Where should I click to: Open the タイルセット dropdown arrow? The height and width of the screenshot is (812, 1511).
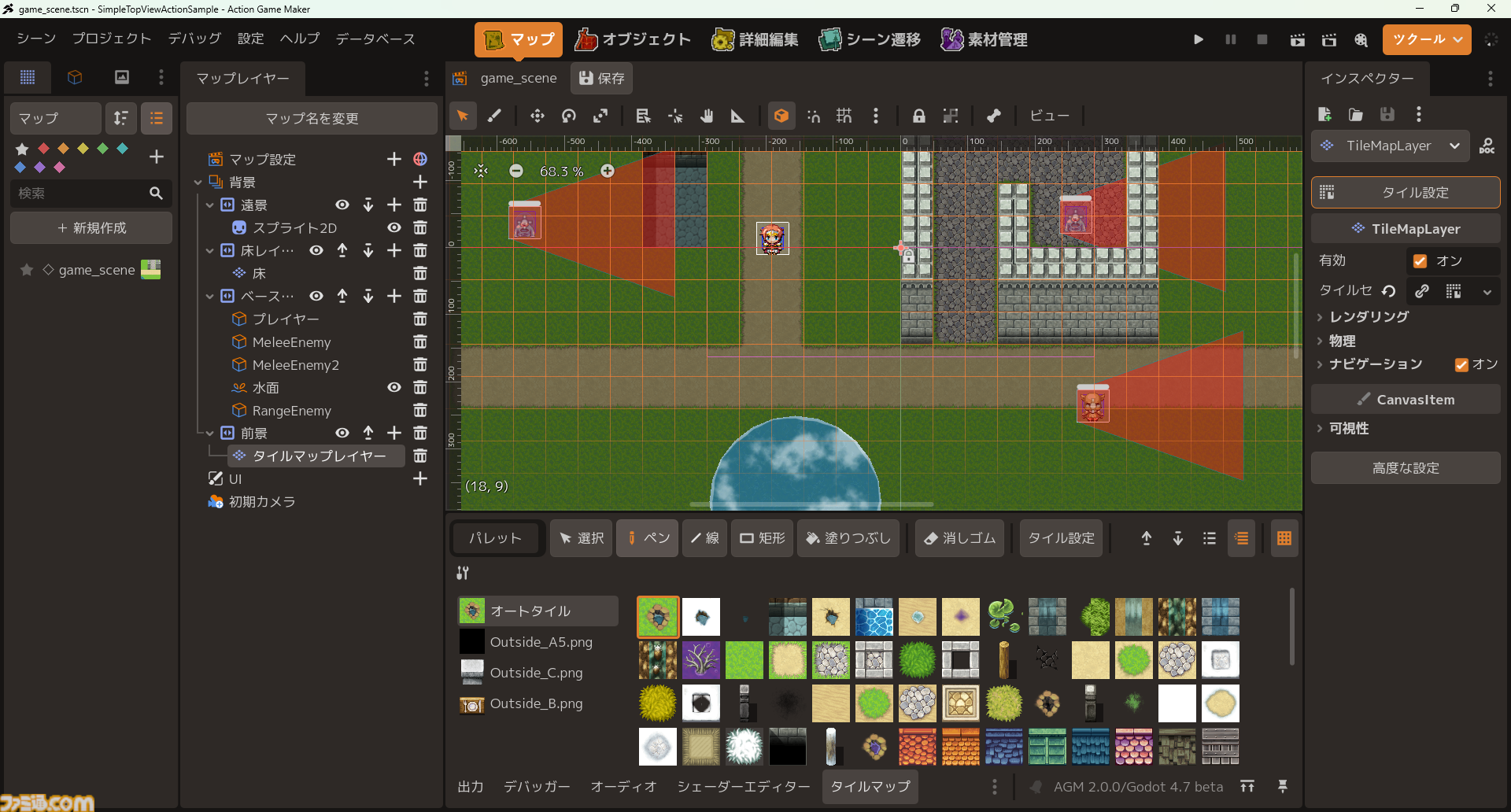[1487, 292]
